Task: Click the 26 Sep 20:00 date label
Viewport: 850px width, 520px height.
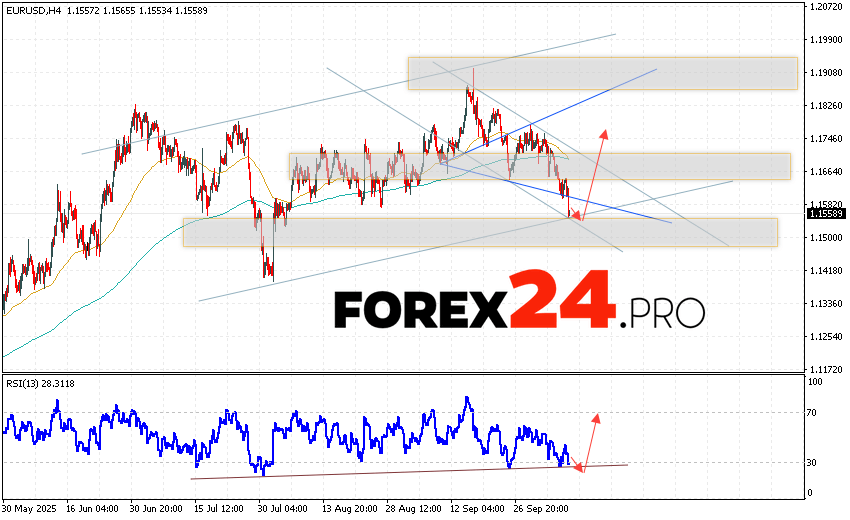Action: coord(542,507)
